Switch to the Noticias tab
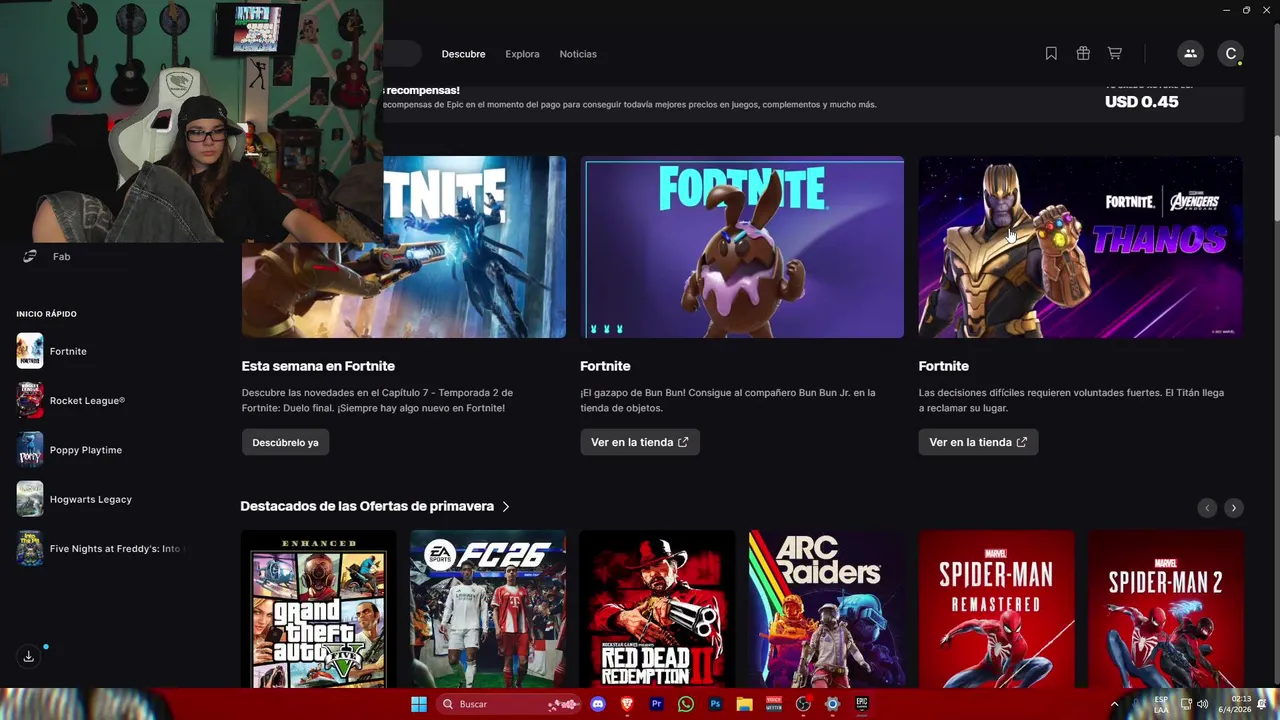 click(x=578, y=54)
